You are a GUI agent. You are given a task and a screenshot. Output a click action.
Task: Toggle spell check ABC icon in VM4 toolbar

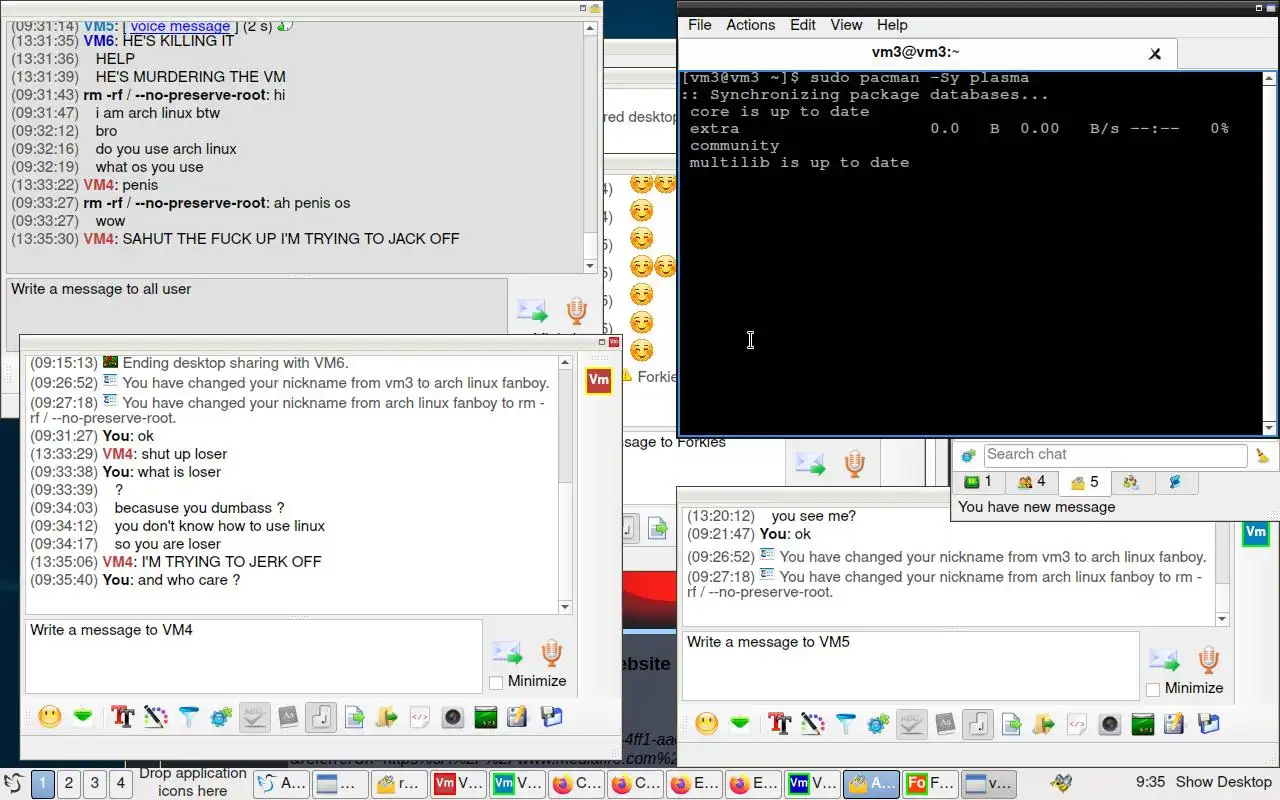point(255,717)
